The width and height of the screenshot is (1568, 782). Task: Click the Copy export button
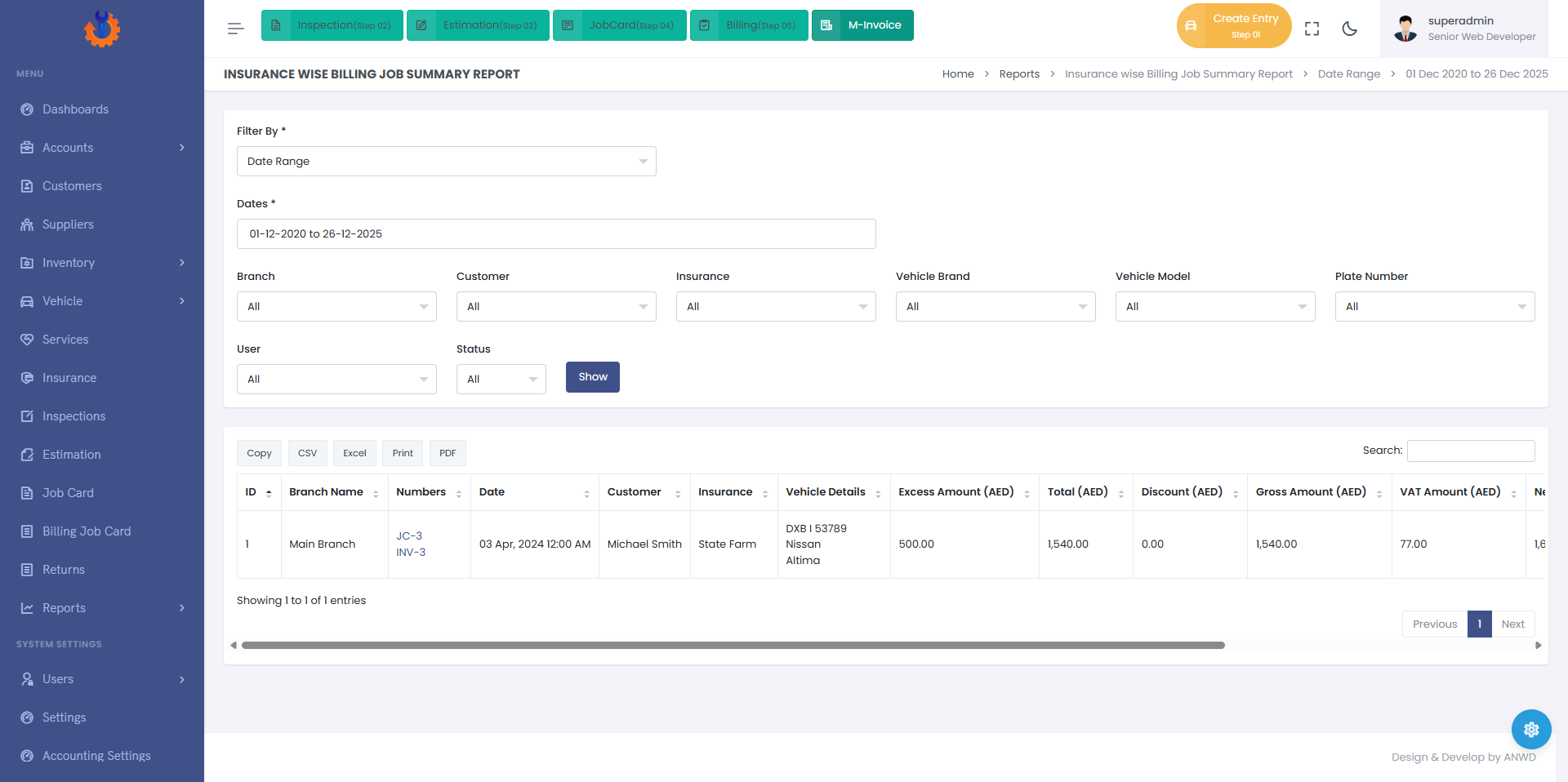point(259,453)
